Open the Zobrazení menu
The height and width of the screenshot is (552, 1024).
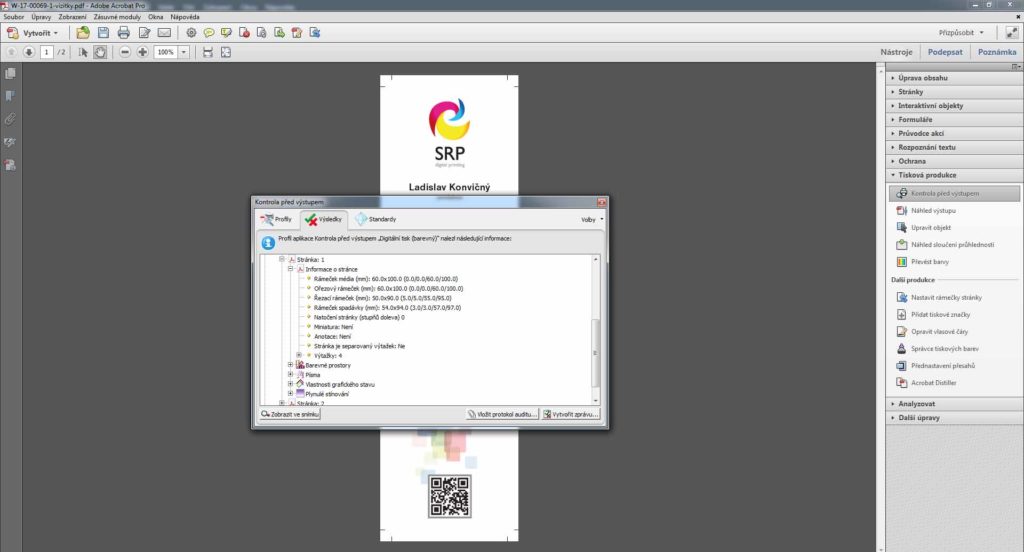click(72, 17)
